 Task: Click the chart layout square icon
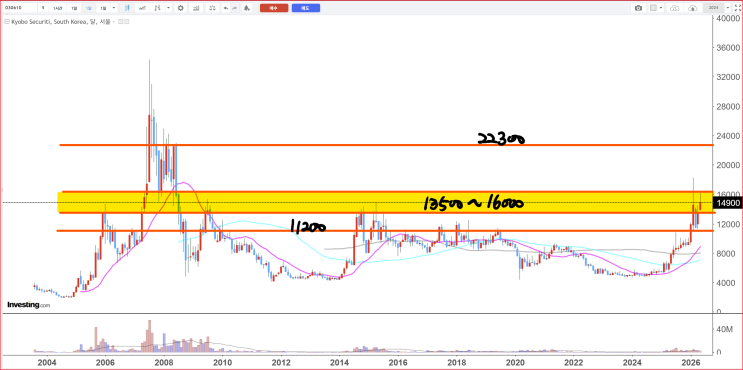click(x=653, y=8)
